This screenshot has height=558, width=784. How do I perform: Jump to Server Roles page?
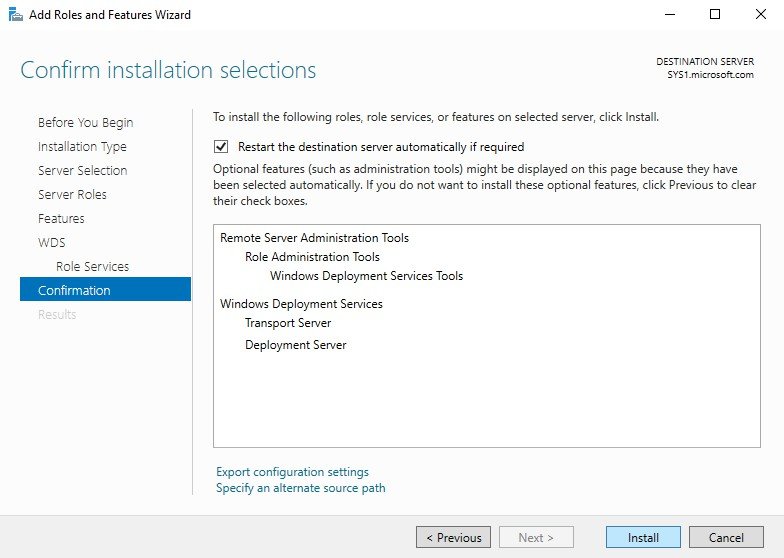click(72, 194)
